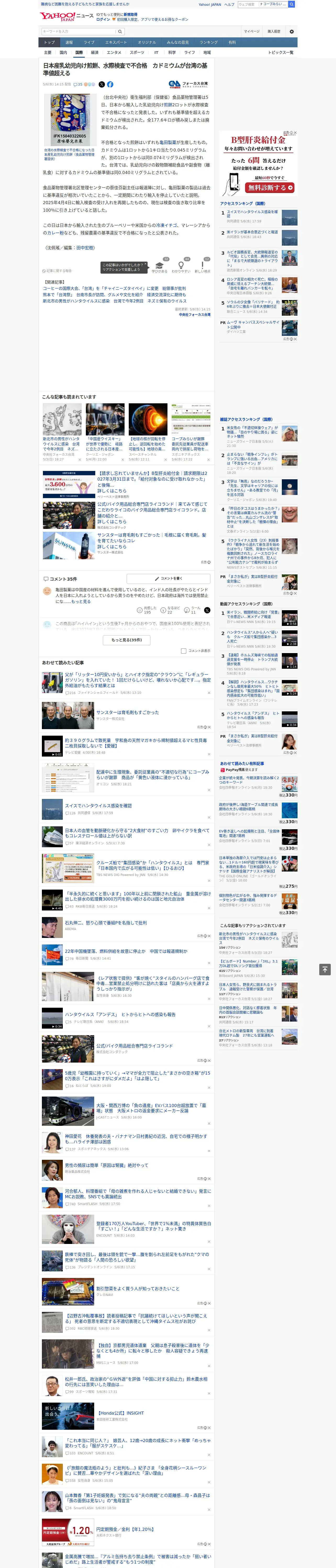This screenshot has width=336, height=1568.
Task: Open 22年中国機墜落 article link
Action: pos(126,952)
